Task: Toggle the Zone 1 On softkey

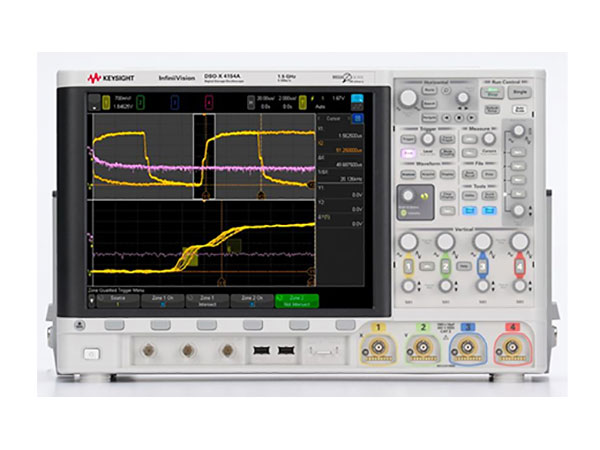Action: [163, 301]
